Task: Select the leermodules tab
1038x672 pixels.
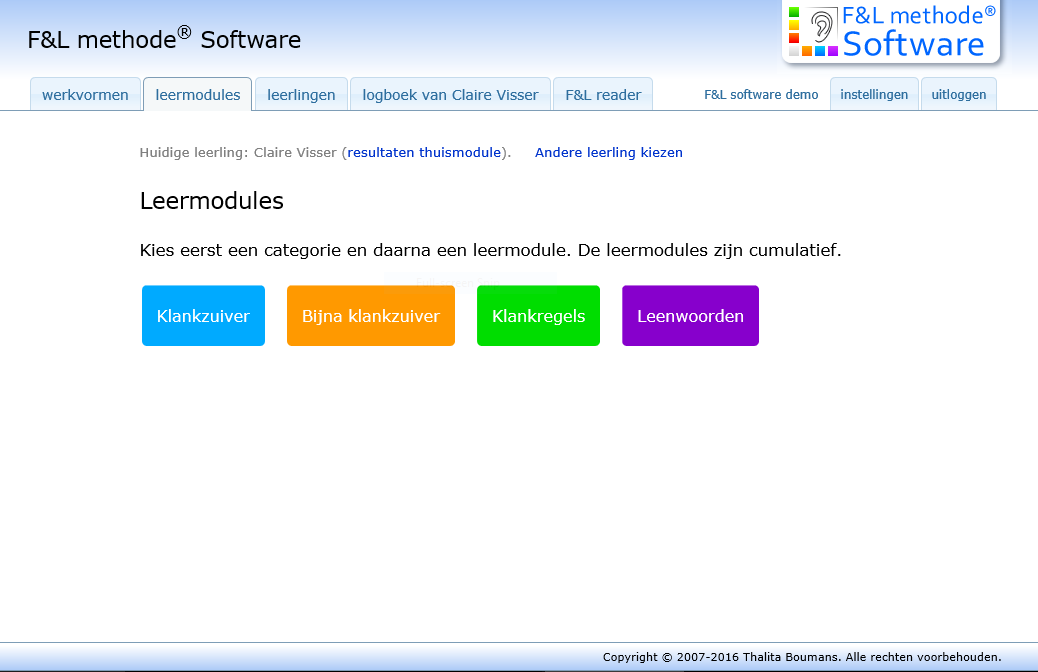Action: 198,95
